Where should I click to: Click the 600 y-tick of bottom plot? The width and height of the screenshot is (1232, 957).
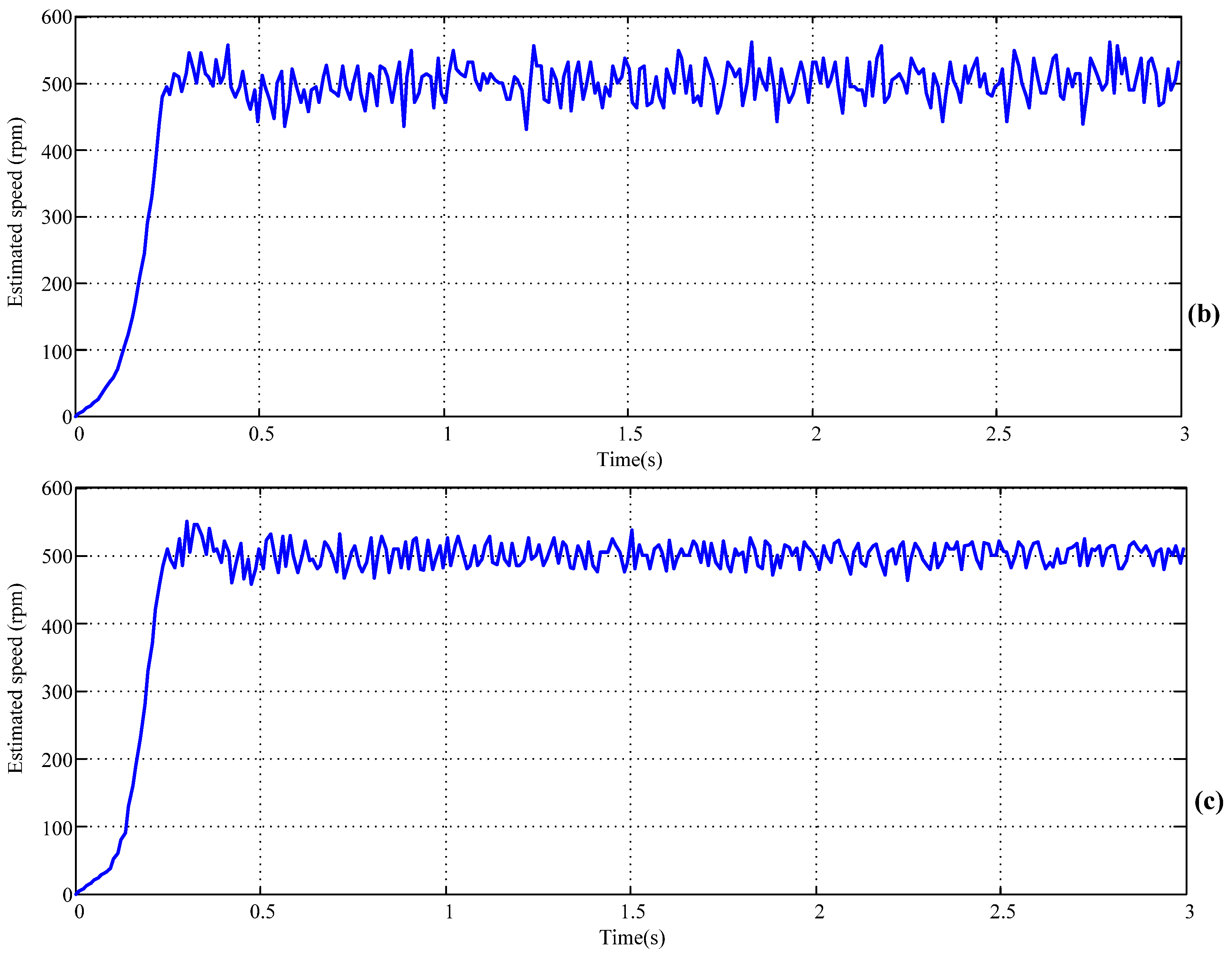pos(56,488)
